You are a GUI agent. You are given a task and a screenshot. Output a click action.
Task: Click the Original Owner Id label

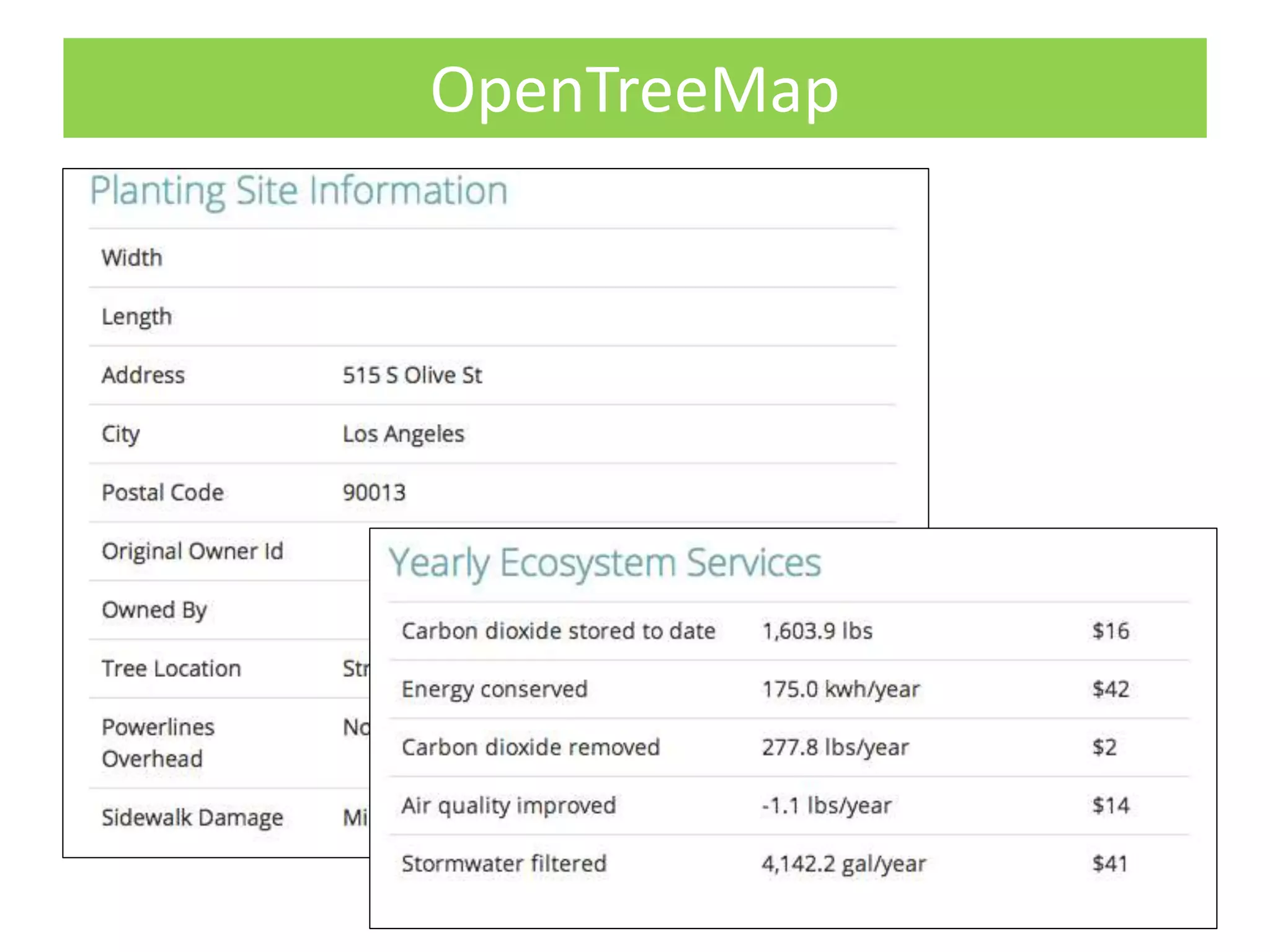(x=192, y=551)
